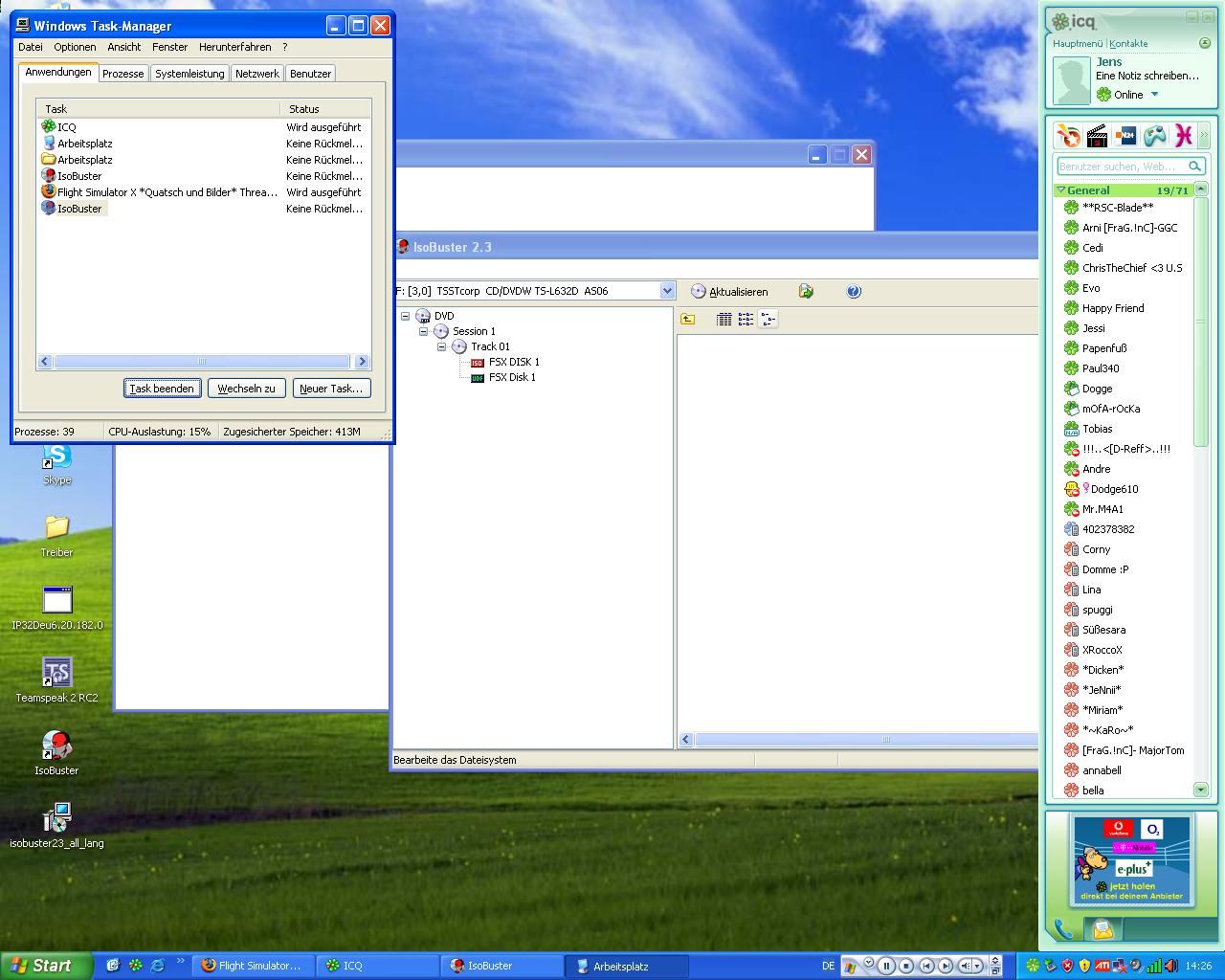Open the clapperboard video icon in ICQ

[1097, 136]
